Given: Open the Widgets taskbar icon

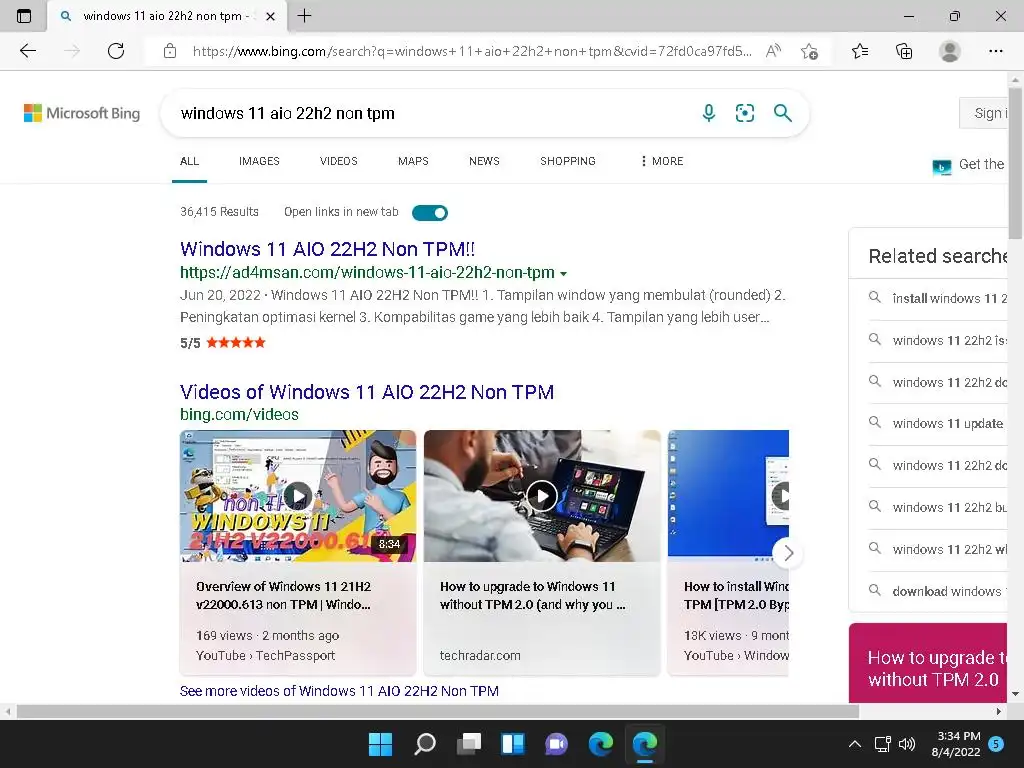Looking at the screenshot, I should (513, 744).
